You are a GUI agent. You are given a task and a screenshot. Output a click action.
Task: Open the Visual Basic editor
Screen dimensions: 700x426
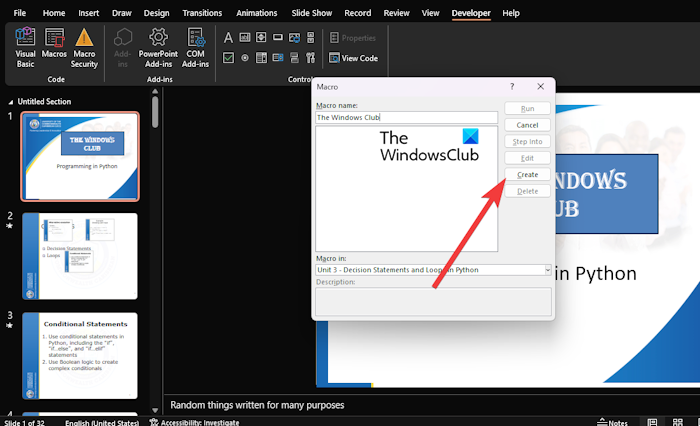click(26, 45)
